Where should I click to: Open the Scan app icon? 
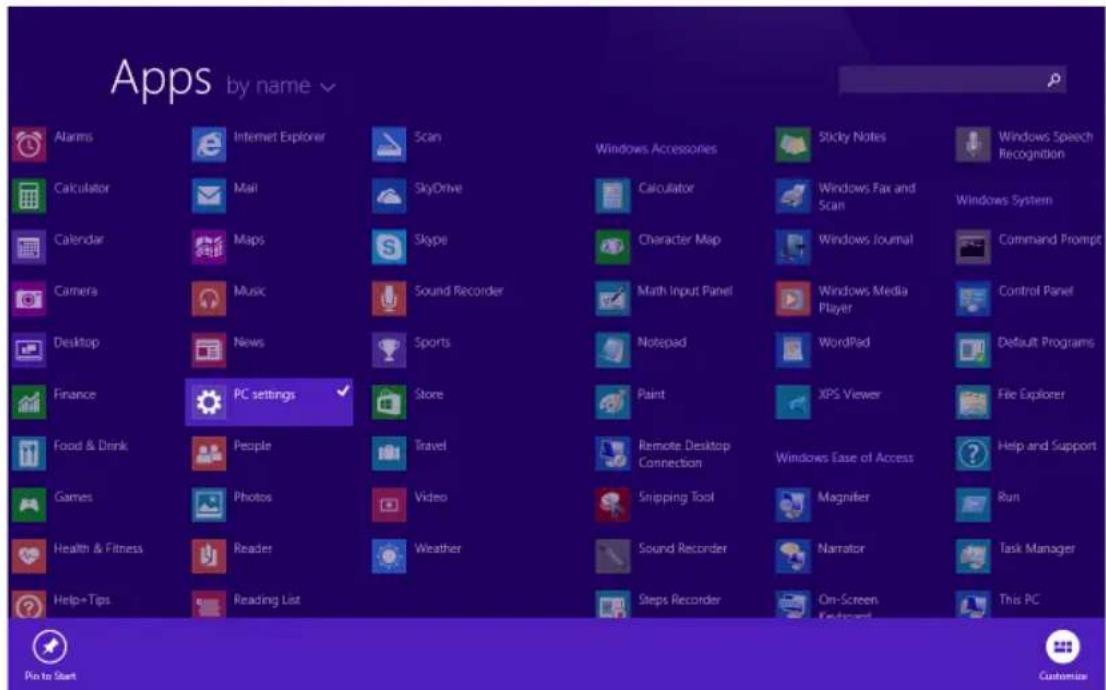tap(389, 145)
